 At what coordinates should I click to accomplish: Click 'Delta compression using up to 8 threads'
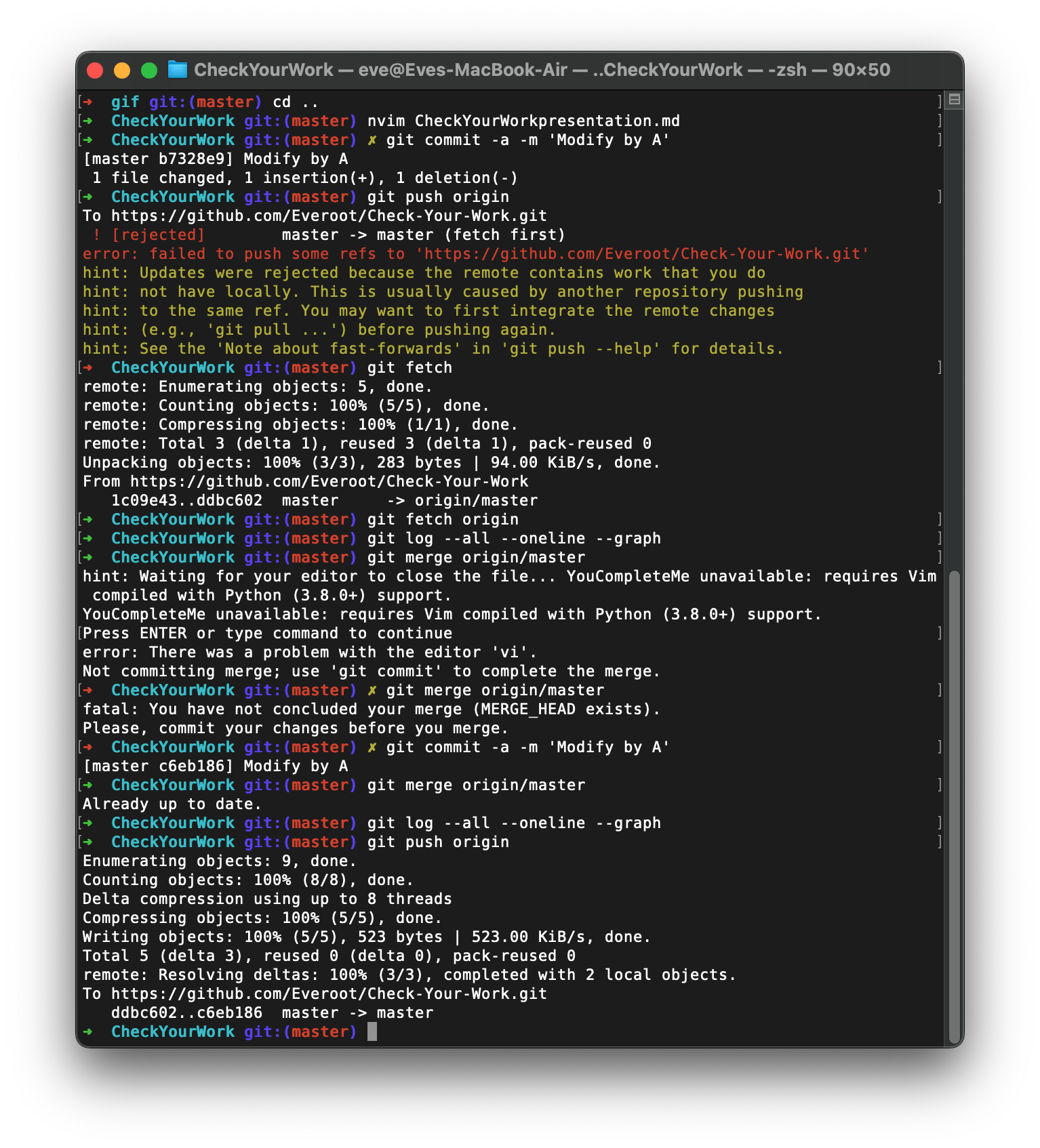point(267,899)
